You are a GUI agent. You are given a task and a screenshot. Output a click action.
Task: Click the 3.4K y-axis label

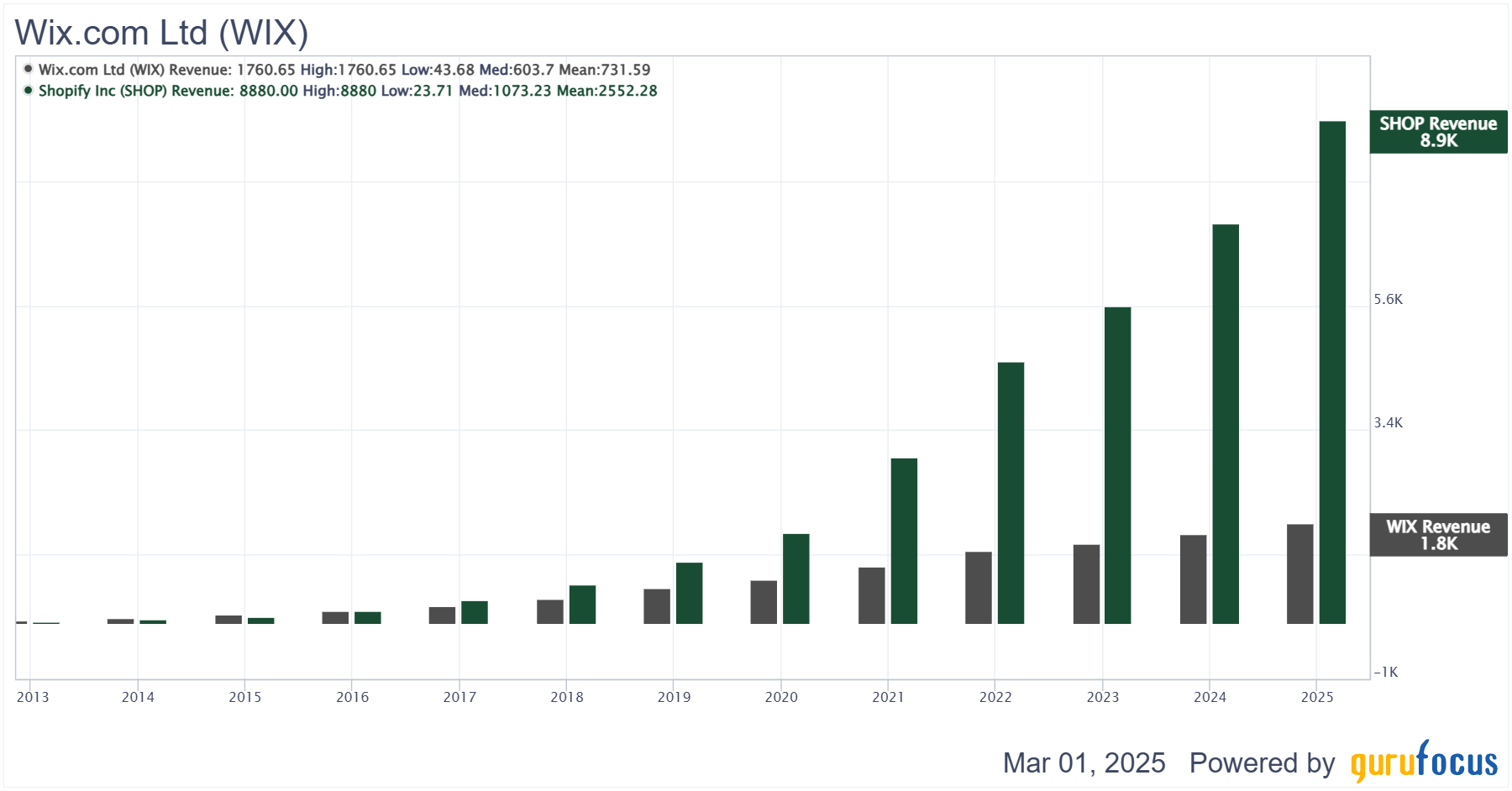[x=1389, y=423]
